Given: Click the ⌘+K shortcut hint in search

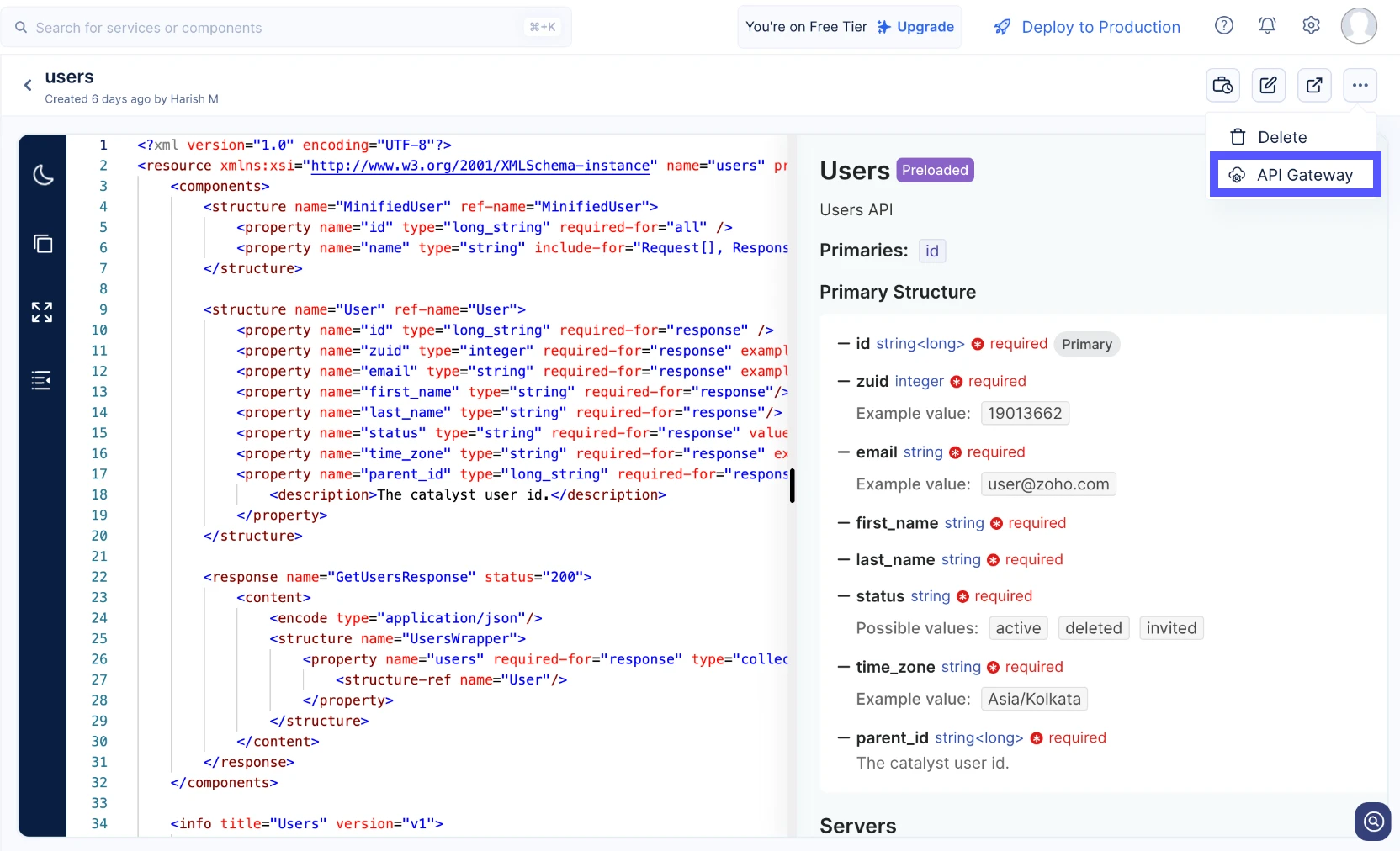Looking at the screenshot, I should pos(542,27).
